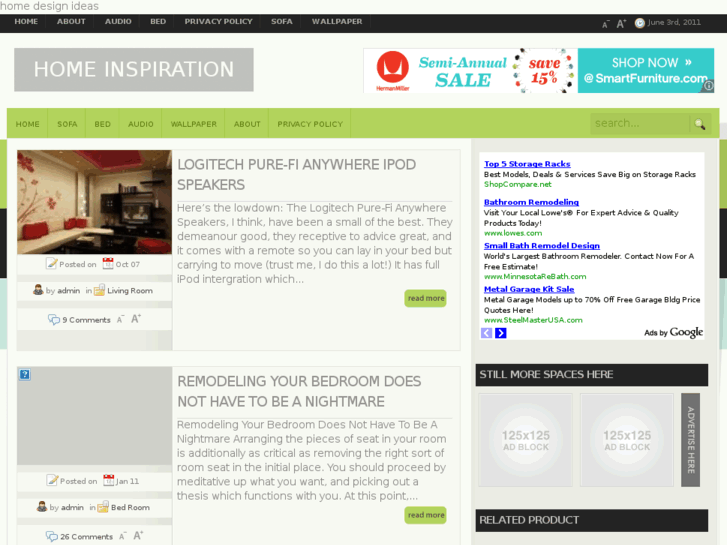Go to next Google ads page arrow
727x545 pixels.
coord(501,333)
